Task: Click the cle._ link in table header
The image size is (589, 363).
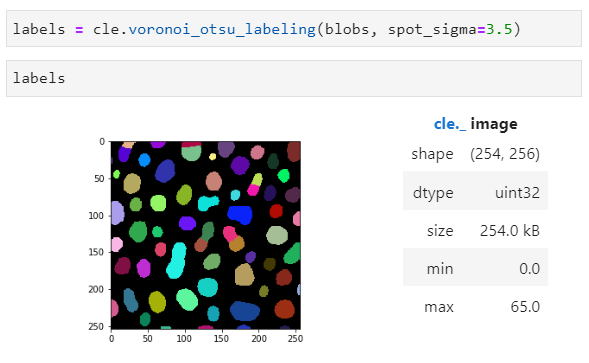Action: tap(450, 124)
